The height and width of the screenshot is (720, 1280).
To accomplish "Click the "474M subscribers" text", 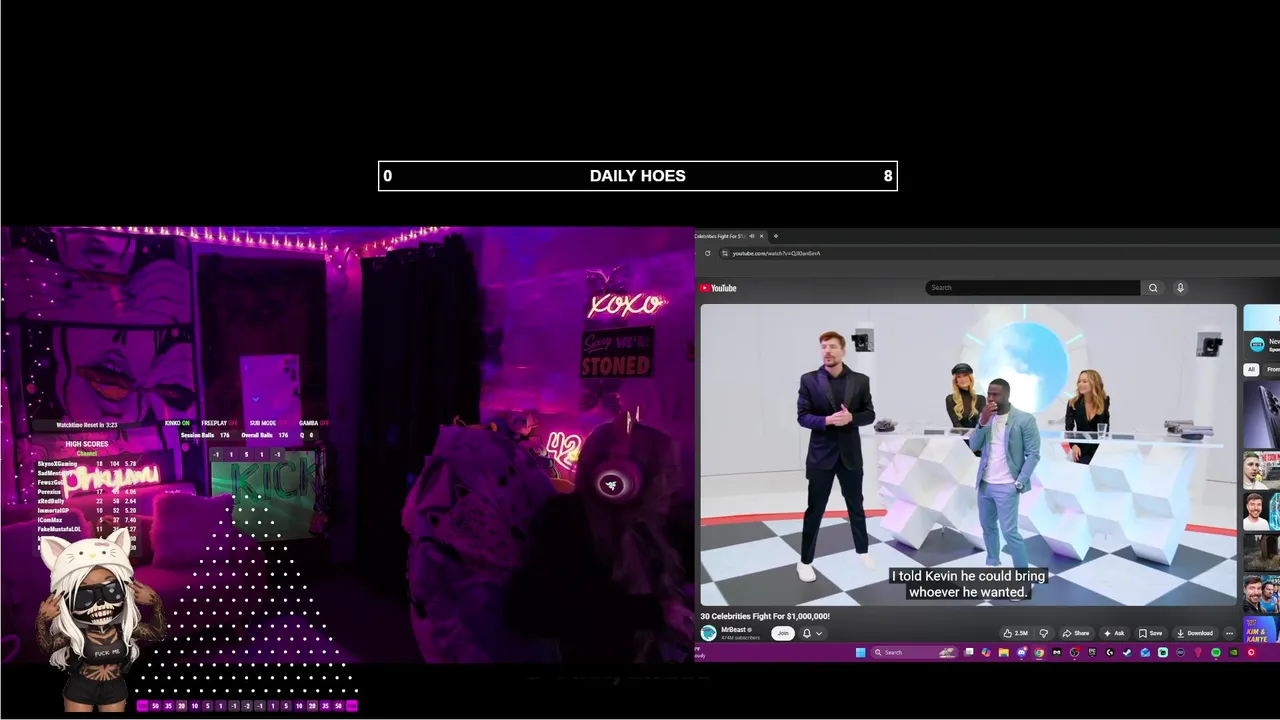I will click(740, 637).
